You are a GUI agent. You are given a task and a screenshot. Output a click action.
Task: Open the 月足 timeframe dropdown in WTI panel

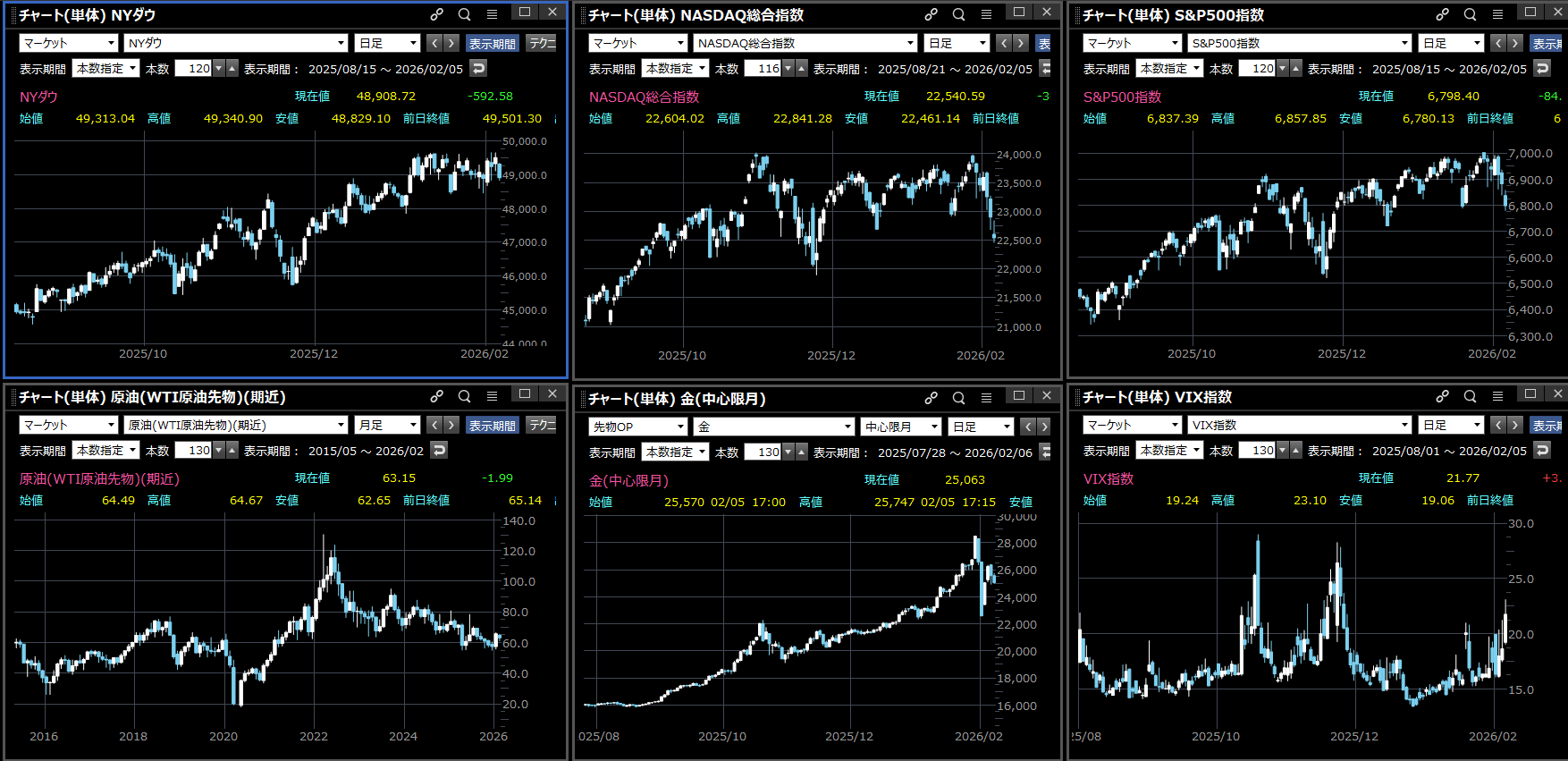[387, 425]
